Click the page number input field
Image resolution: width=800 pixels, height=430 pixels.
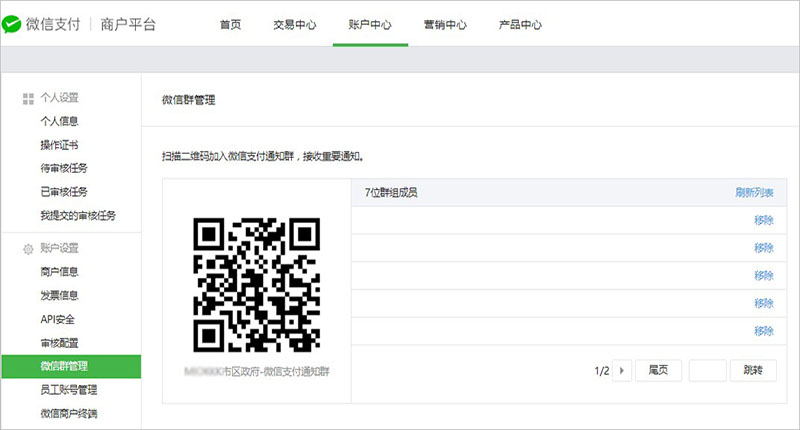(x=707, y=370)
